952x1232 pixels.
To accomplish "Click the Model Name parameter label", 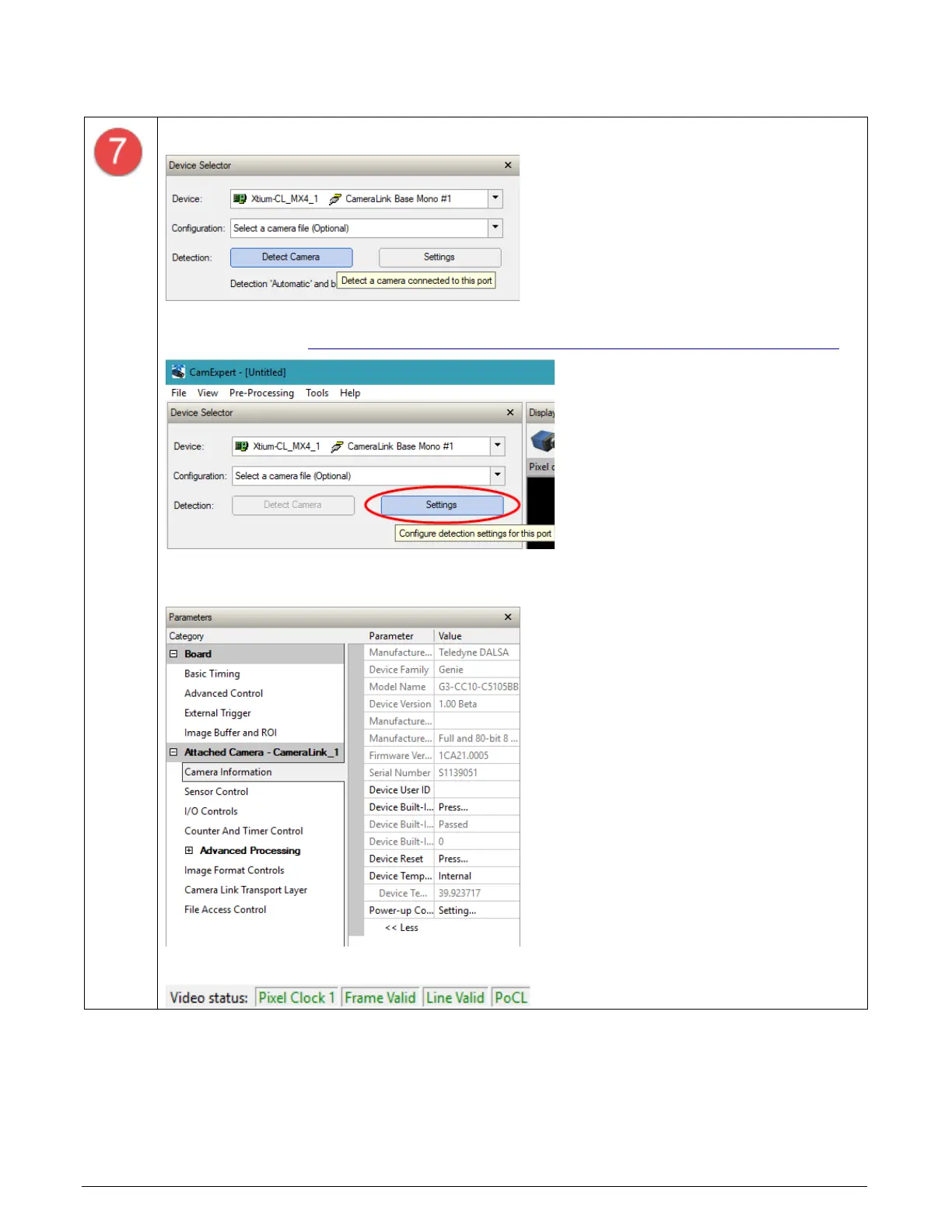I will (397, 686).
